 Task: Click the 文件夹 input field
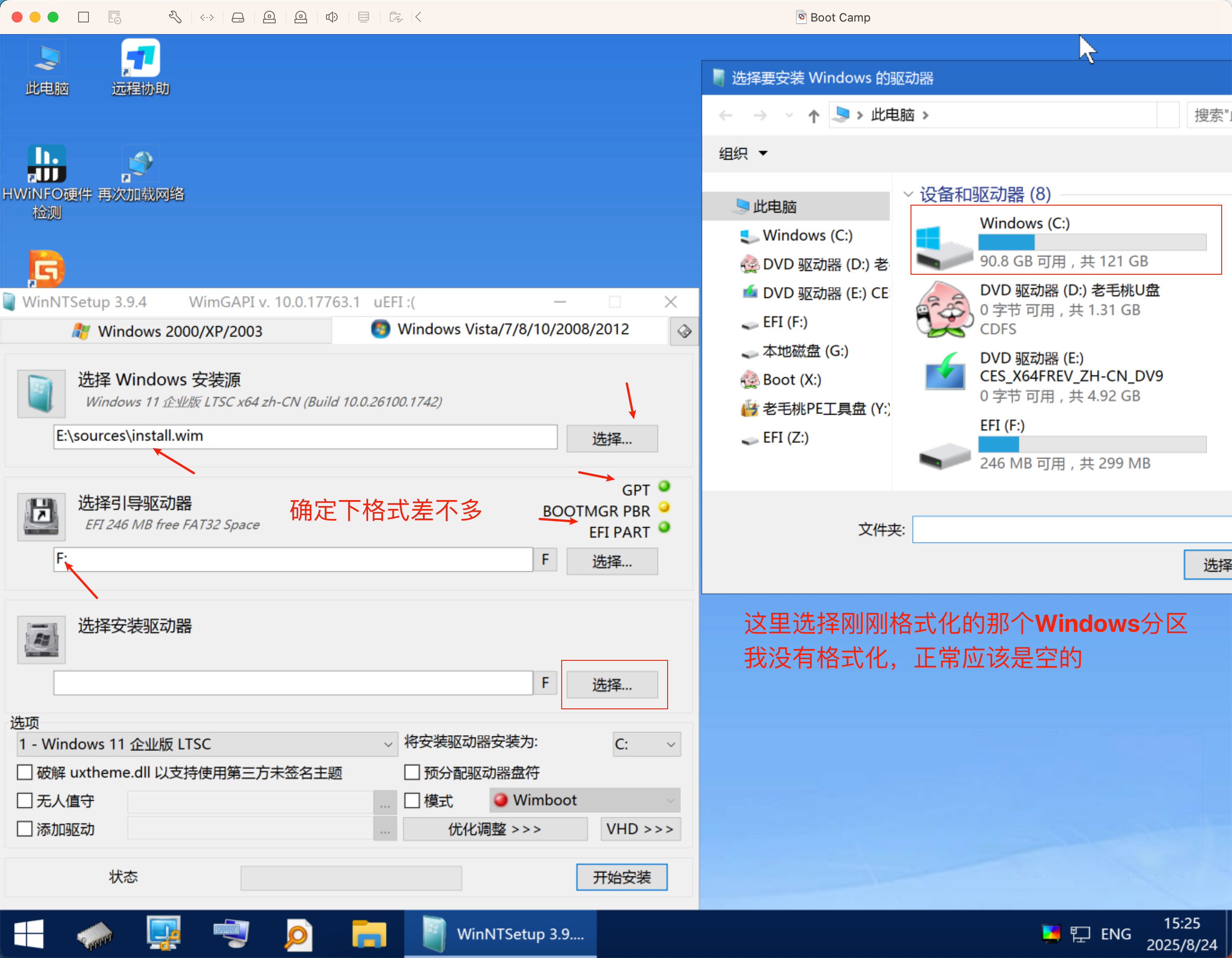[1072, 529]
